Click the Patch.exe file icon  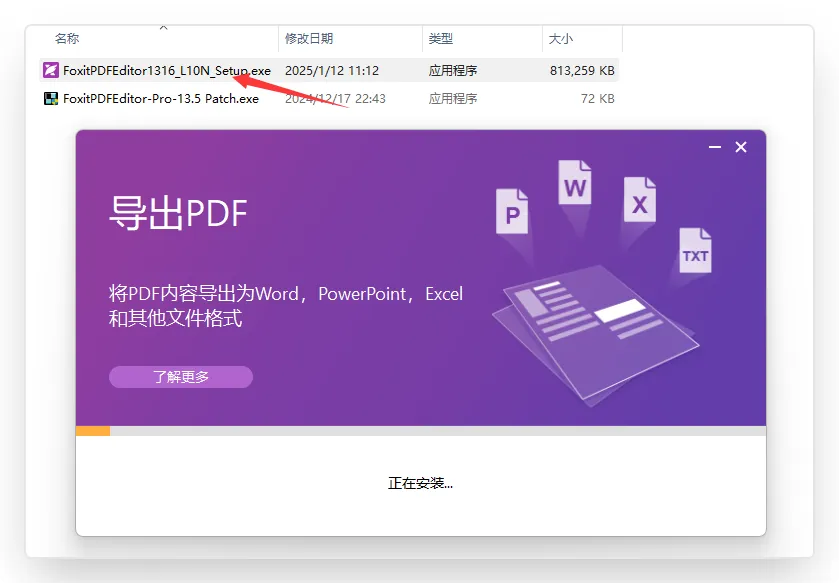[x=51, y=98]
